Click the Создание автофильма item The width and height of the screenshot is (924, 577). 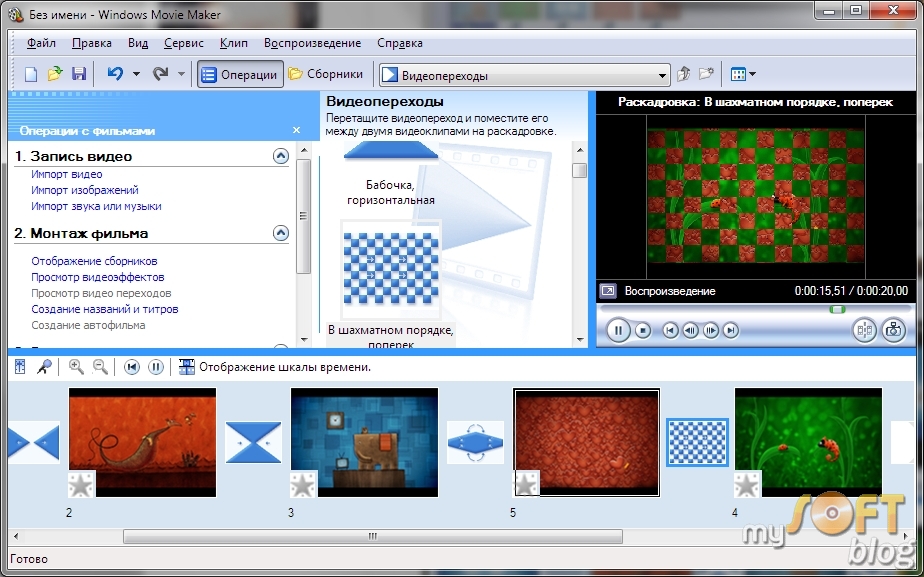point(88,325)
